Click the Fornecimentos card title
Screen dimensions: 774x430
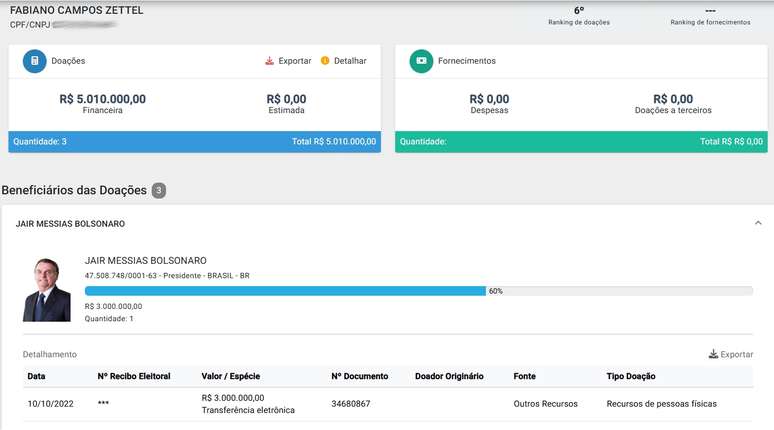click(466, 61)
